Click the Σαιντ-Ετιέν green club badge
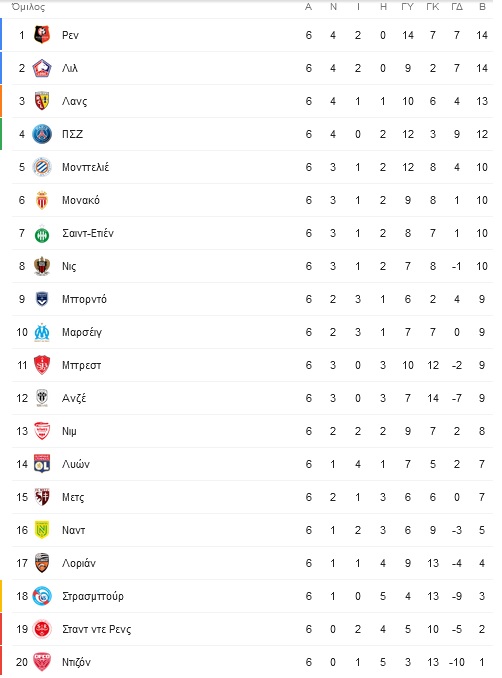Image resolution: width=502 pixels, height=678 pixels. pyautogui.click(x=42, y=234)
